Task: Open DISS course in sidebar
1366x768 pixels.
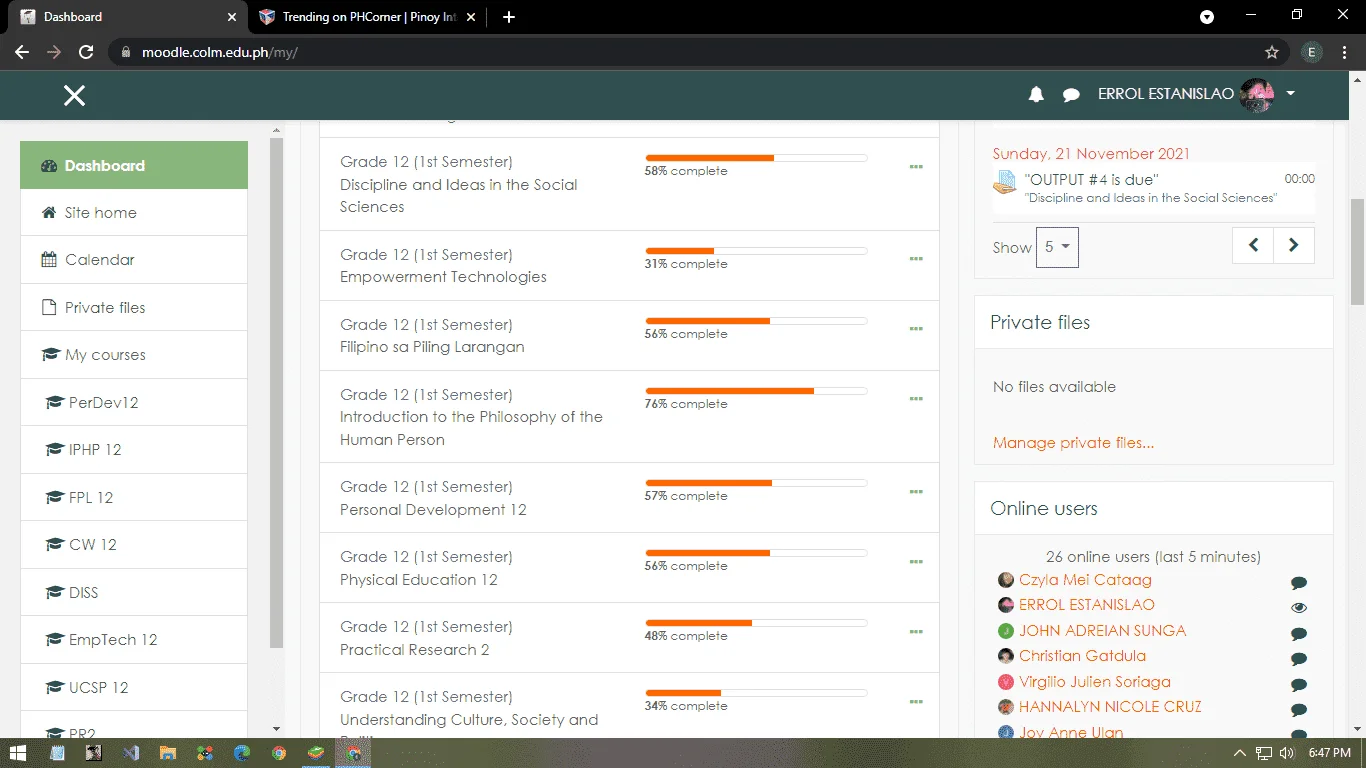Action: click(134, 592)
